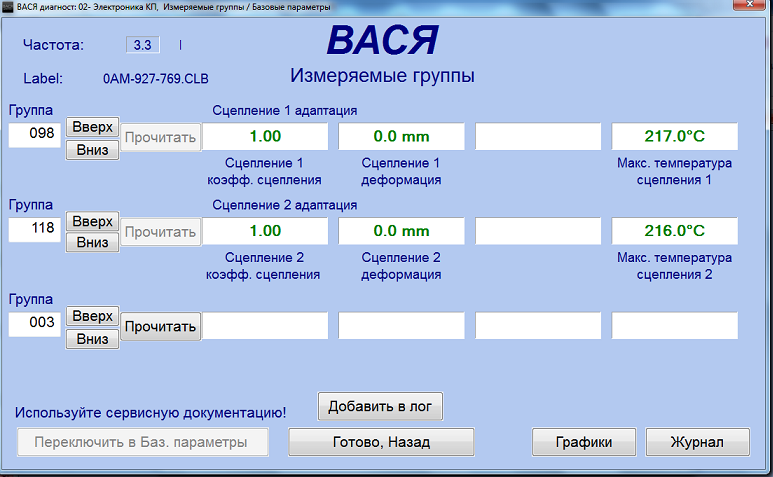
Task: Click the disabled Прочитать for group 098
Action: pyautogui.click(x=160, y=137)
